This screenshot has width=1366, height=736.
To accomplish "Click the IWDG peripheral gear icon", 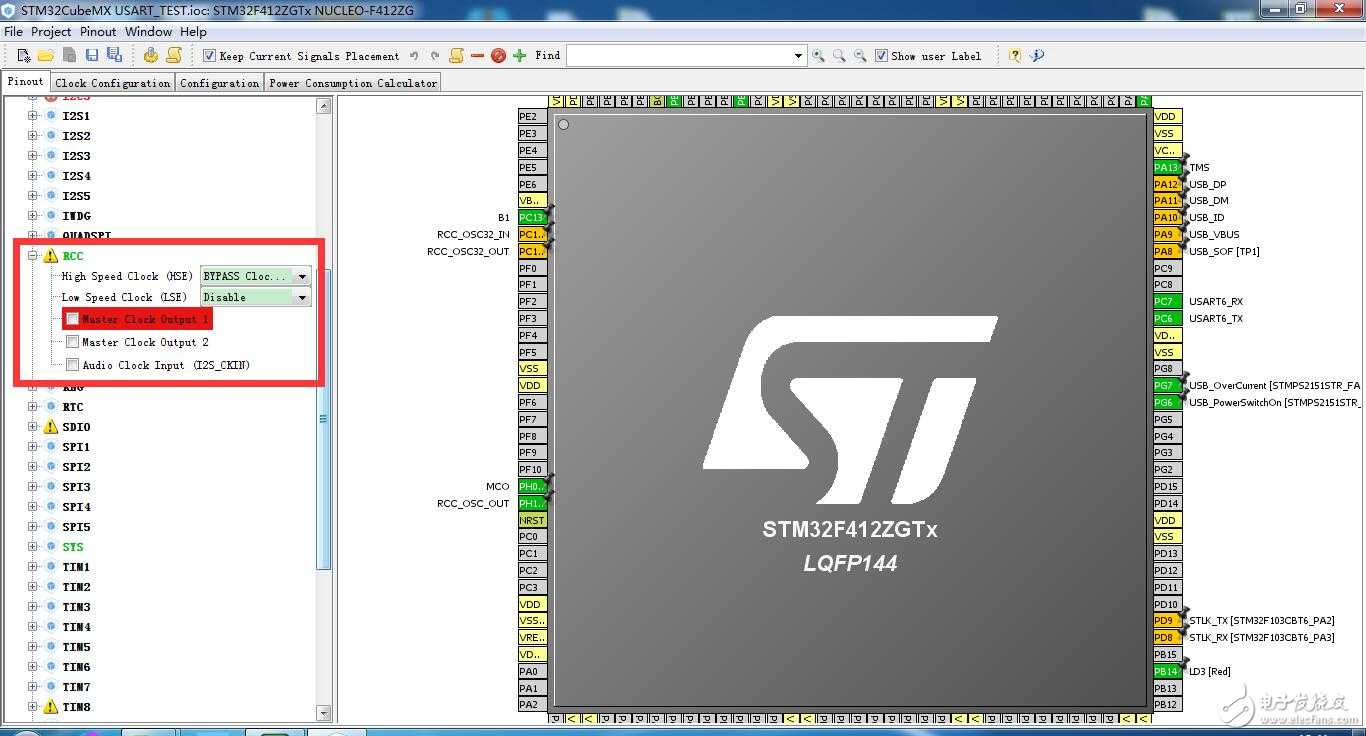I will (51, 216).
